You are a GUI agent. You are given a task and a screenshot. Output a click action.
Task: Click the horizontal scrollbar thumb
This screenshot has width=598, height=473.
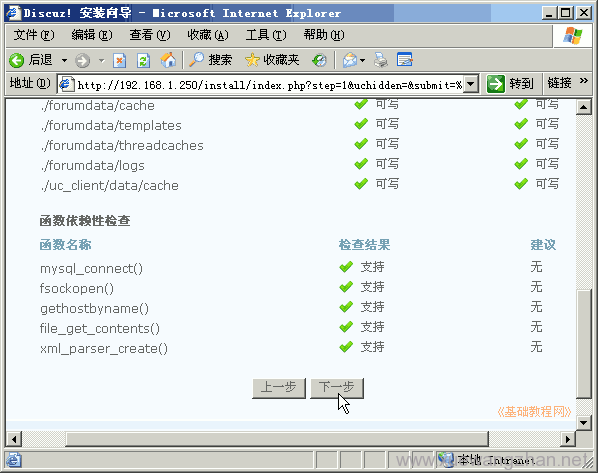[277, 439]
